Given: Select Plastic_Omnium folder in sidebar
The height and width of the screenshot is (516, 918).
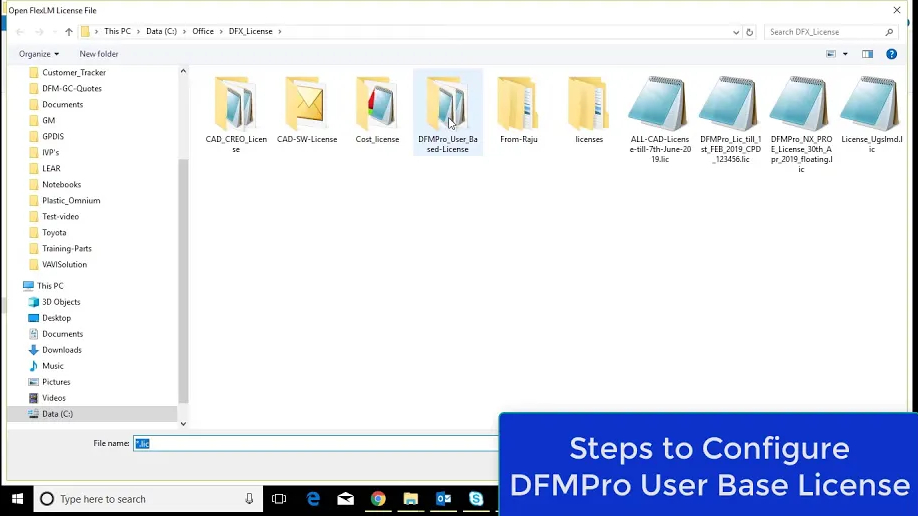Looking at the screenshot, I should pyautogui.click(x=71, y=200).
